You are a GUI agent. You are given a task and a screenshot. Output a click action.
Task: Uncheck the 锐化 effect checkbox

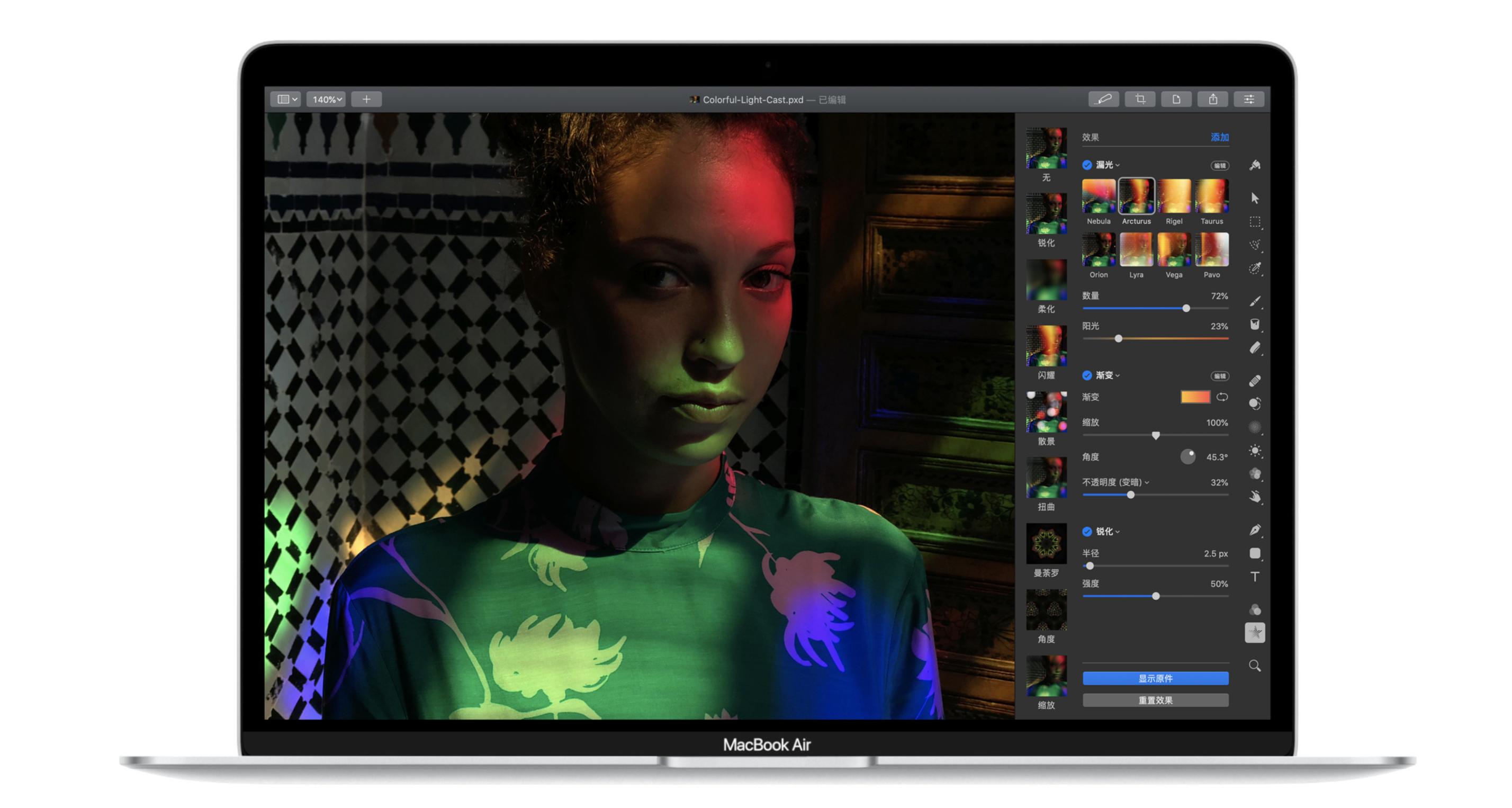click(1086, 532)
